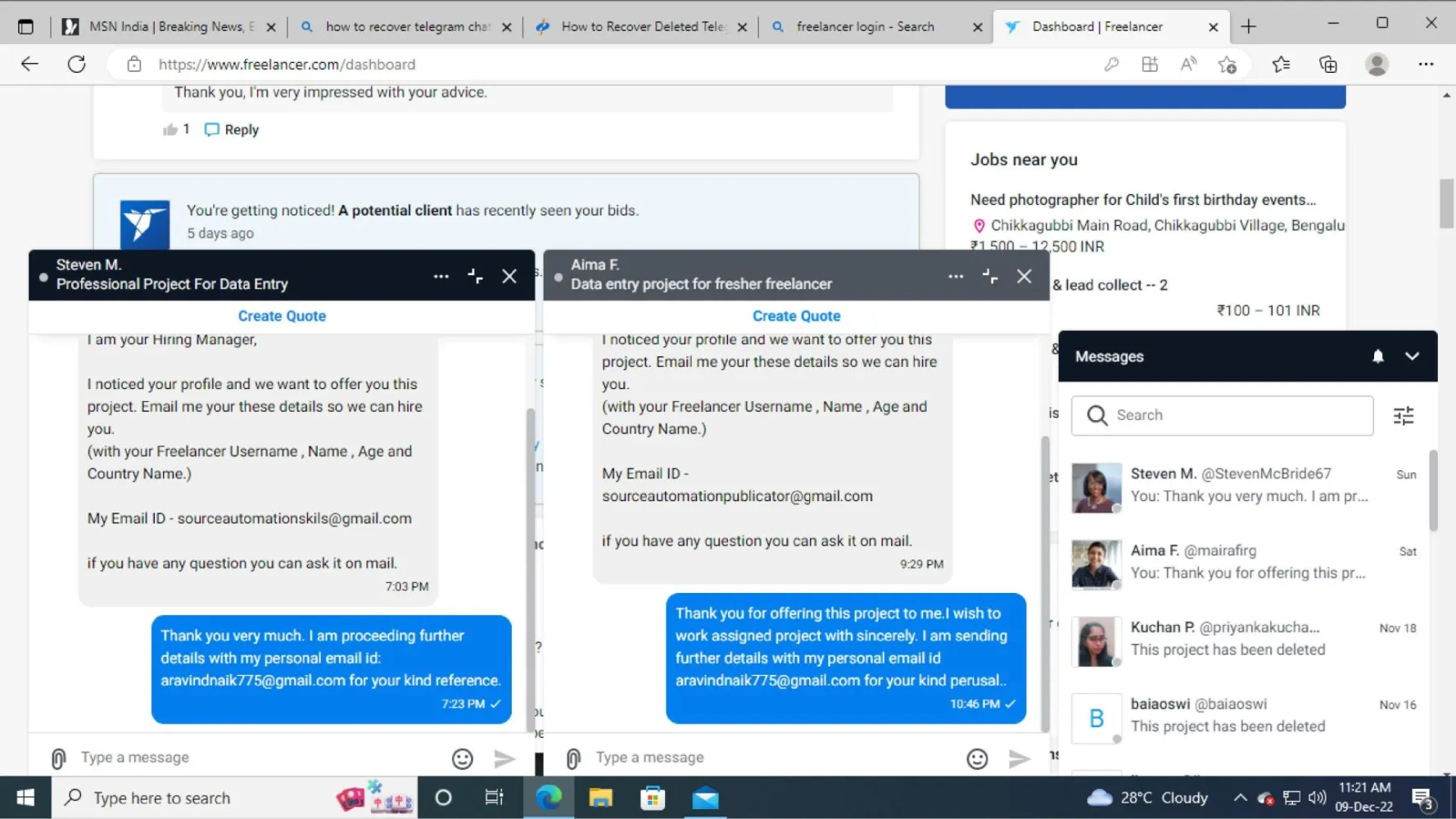Close the Steven M. chat window

509,276
